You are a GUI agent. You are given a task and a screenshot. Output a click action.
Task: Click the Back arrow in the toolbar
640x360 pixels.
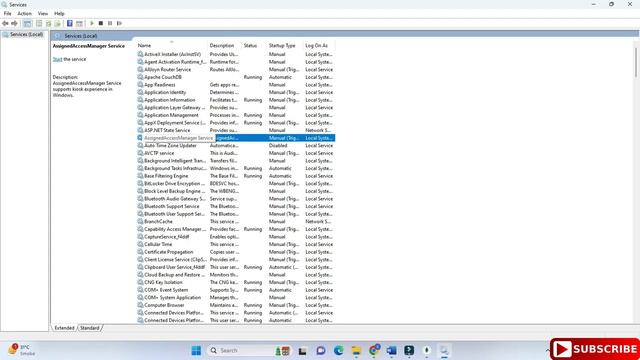coord(5,23)
